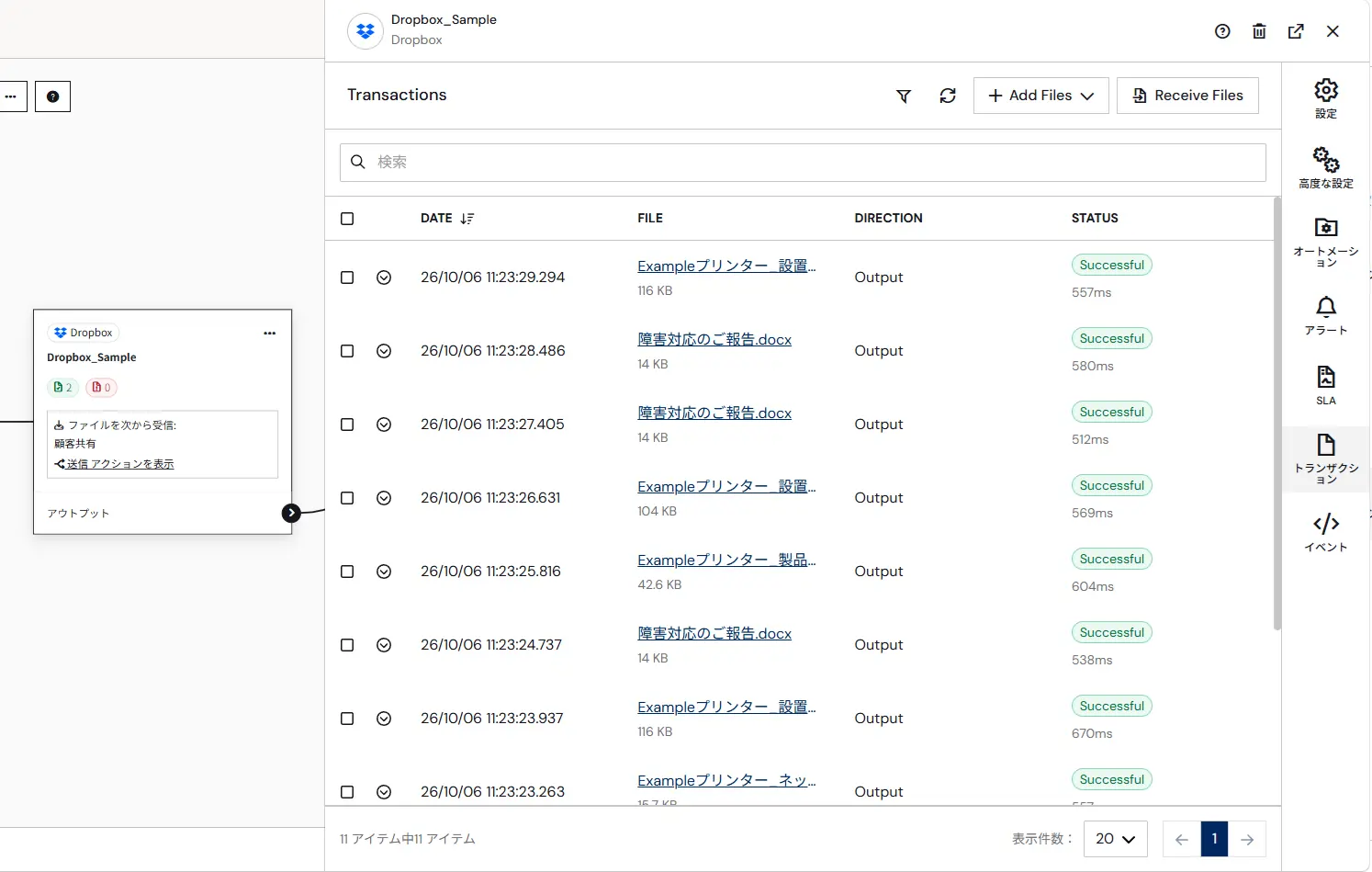
Task: Open connector in new window icon
Action: tap(1296, 31)
